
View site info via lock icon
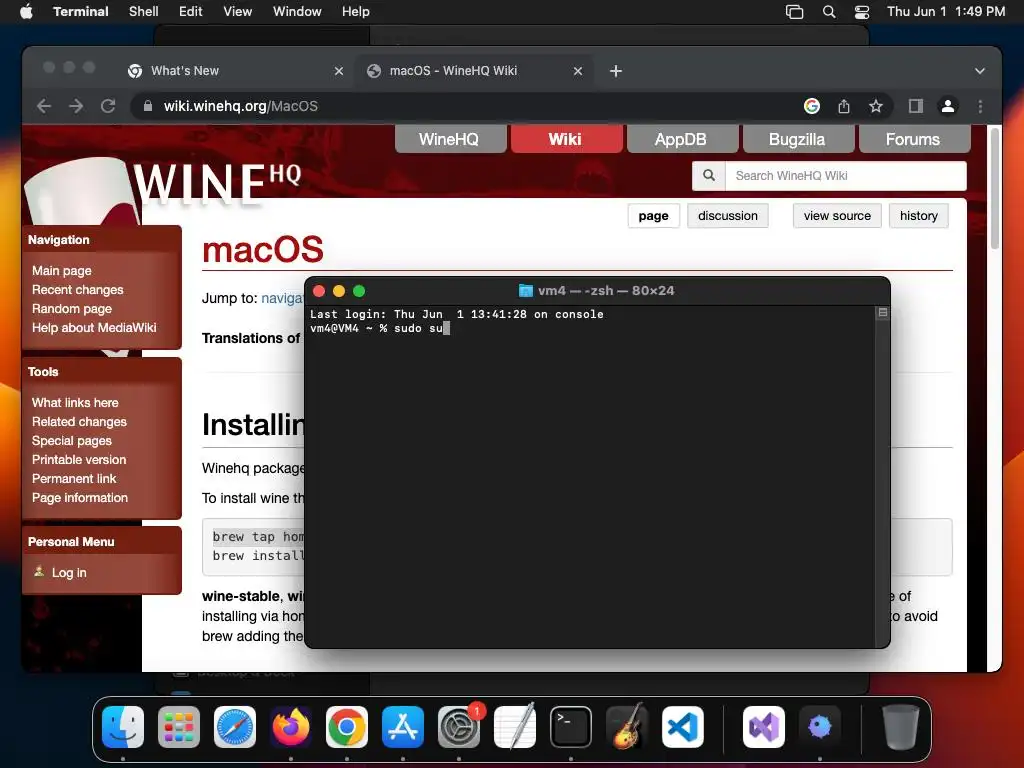point(148,106)
